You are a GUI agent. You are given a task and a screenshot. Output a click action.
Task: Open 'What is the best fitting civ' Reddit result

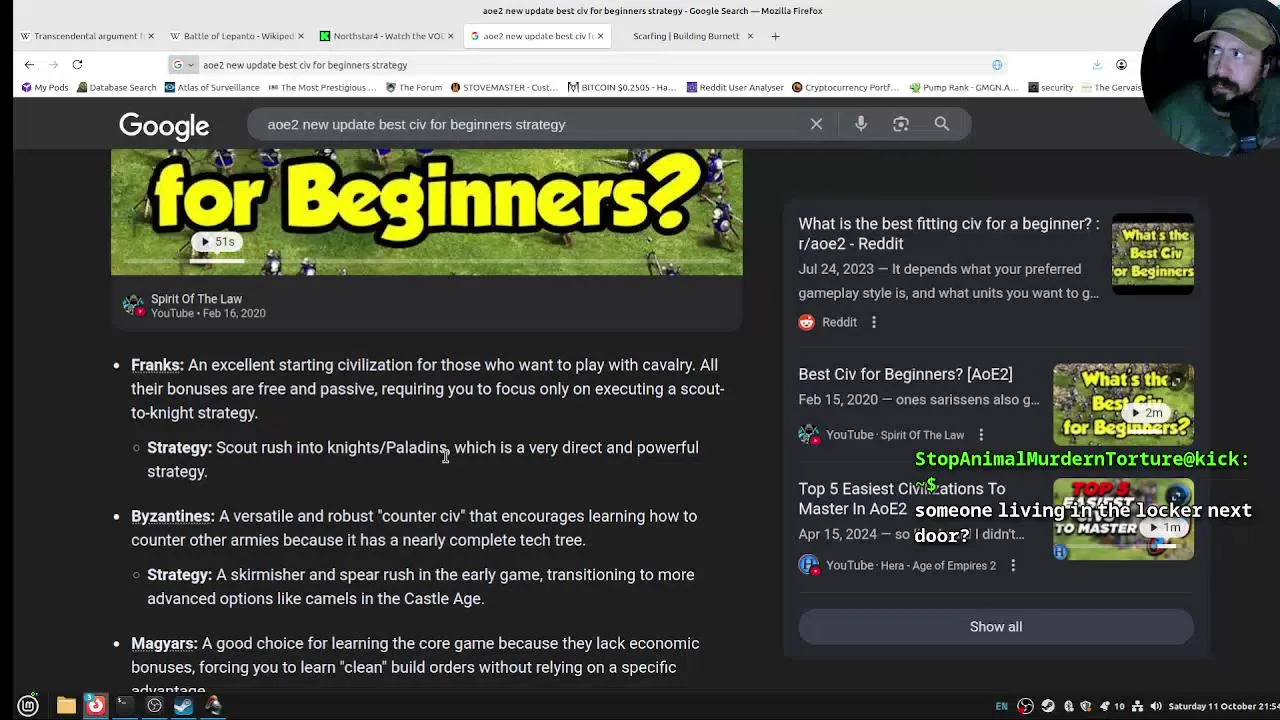point(949,233)
